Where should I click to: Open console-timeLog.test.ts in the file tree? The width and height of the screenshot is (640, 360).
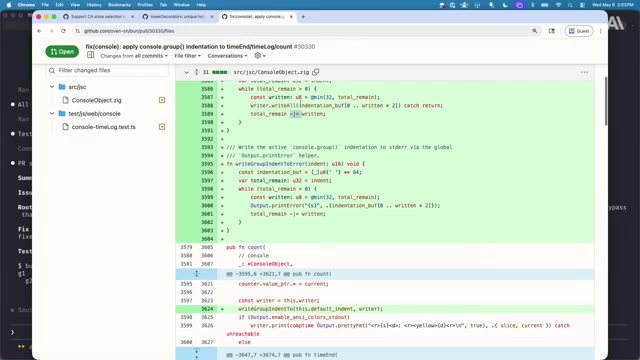click(104, 127)
